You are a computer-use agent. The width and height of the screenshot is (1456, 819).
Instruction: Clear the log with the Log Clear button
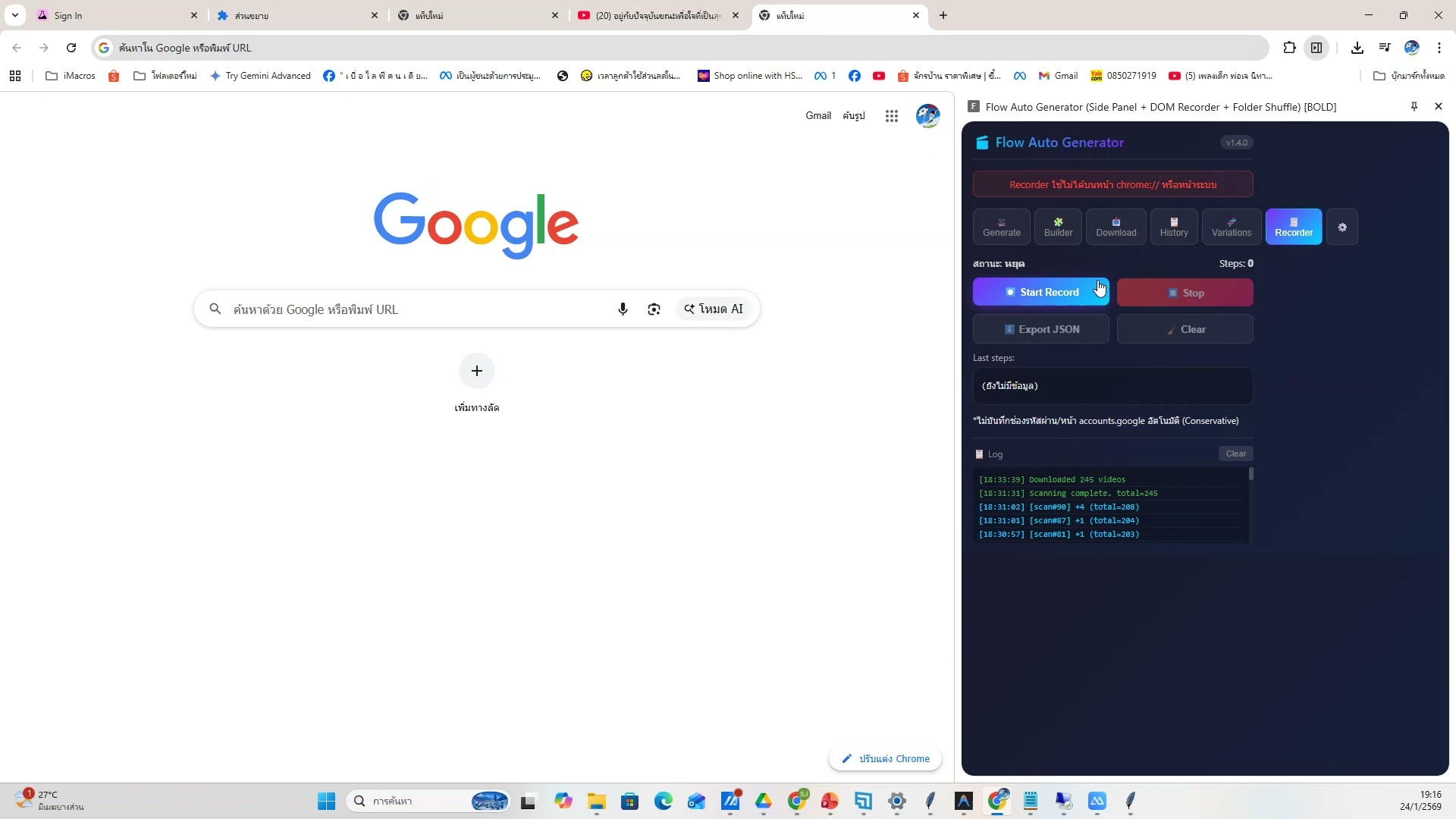click(x=1235, y=453)
